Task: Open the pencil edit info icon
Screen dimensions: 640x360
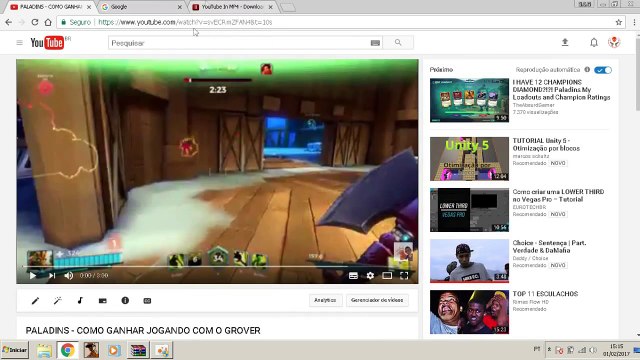Action: 36,301
